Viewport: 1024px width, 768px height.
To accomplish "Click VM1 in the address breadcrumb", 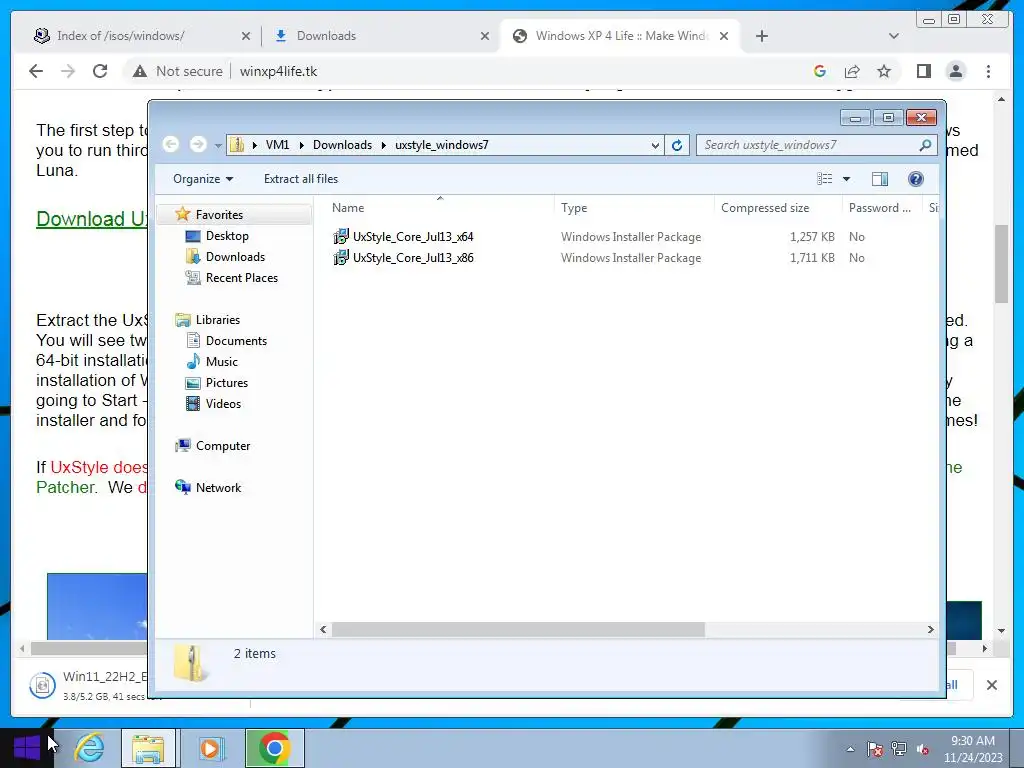I will point(277,145).
